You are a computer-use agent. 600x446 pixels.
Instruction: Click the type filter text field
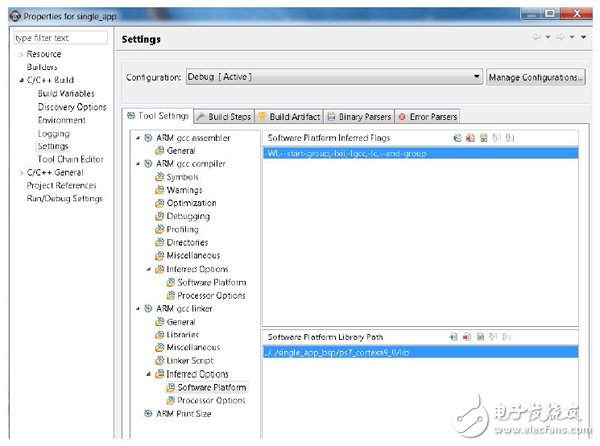[60, 38]
